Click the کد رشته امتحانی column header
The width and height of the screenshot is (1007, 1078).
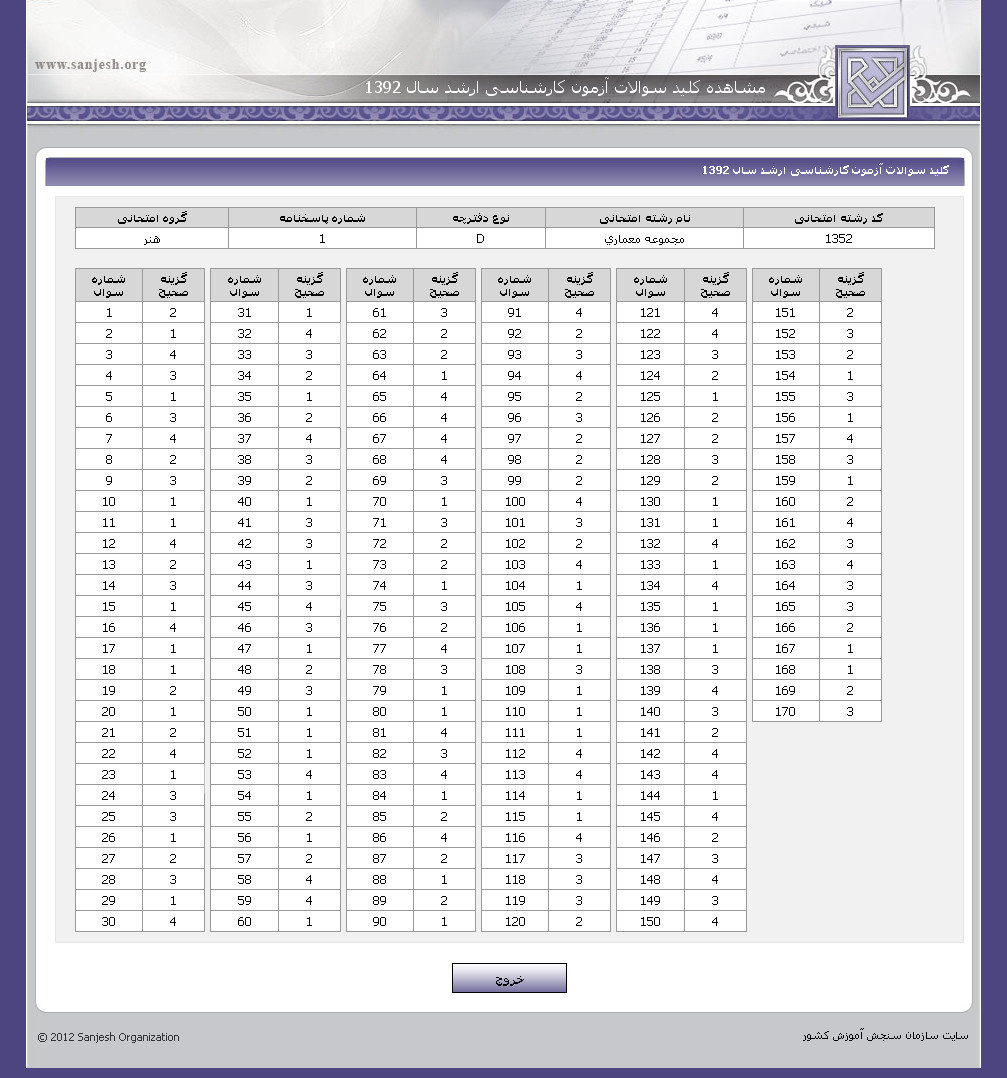[838, 218]
